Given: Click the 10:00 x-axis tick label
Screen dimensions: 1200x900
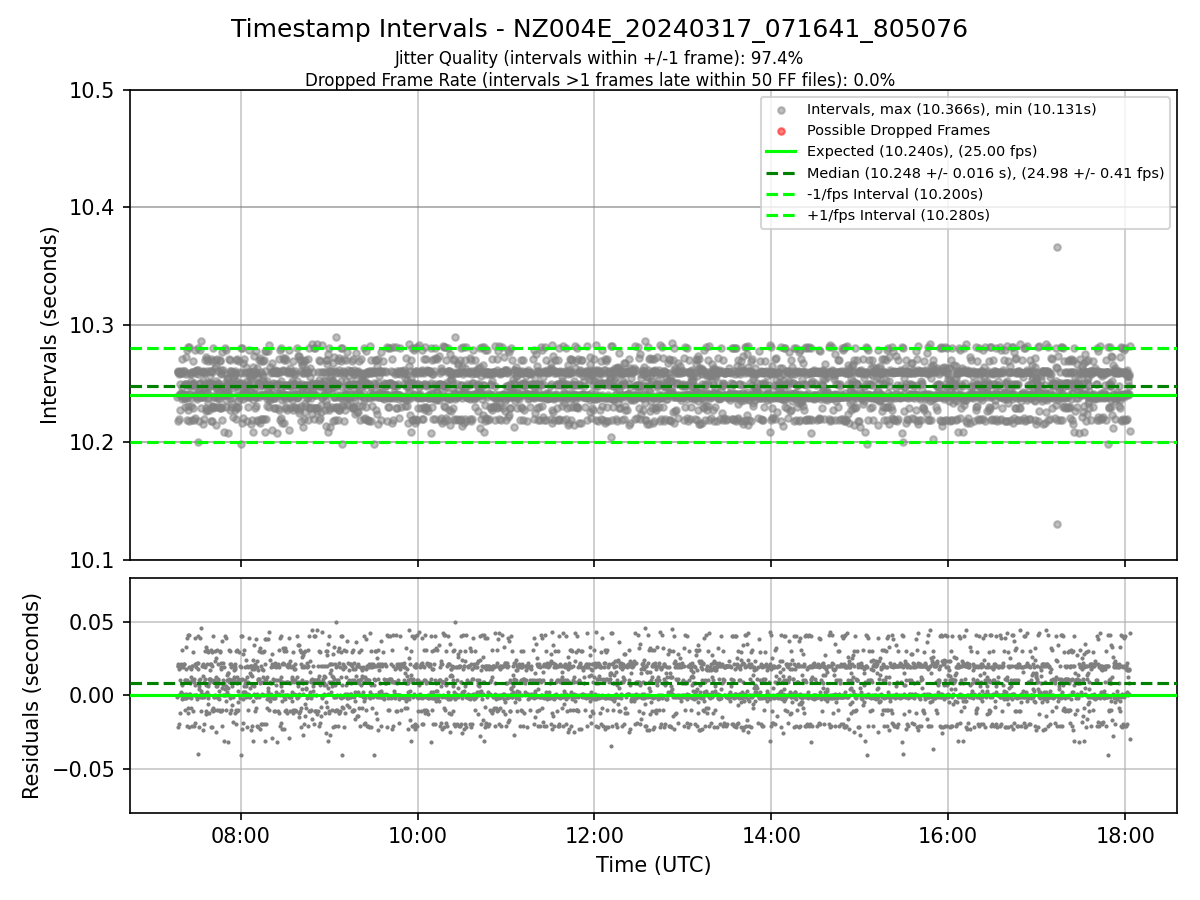Looking at the screenshot, I should (x=417, y=834).
